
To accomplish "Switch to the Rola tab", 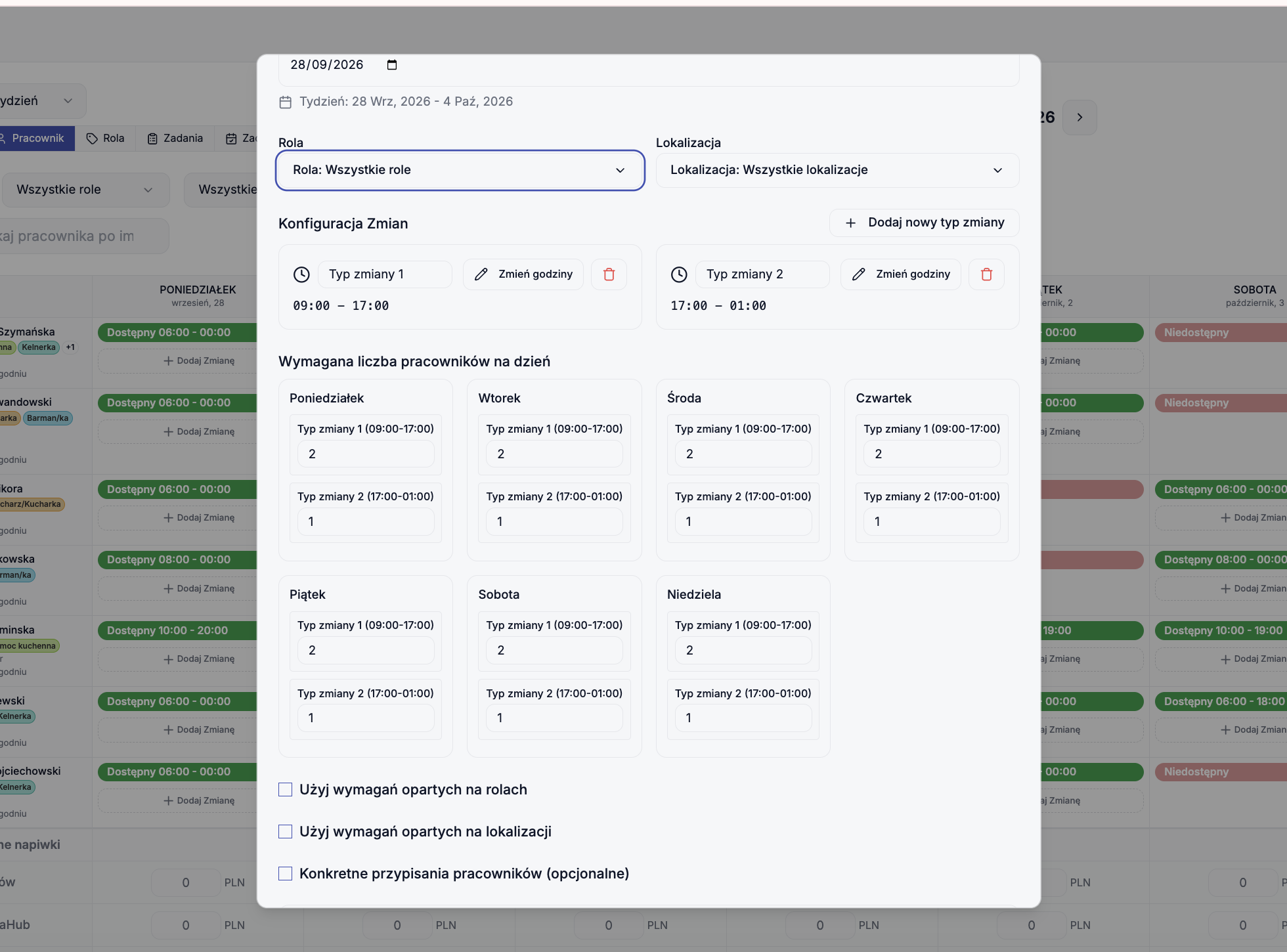I will click(105, 139).
